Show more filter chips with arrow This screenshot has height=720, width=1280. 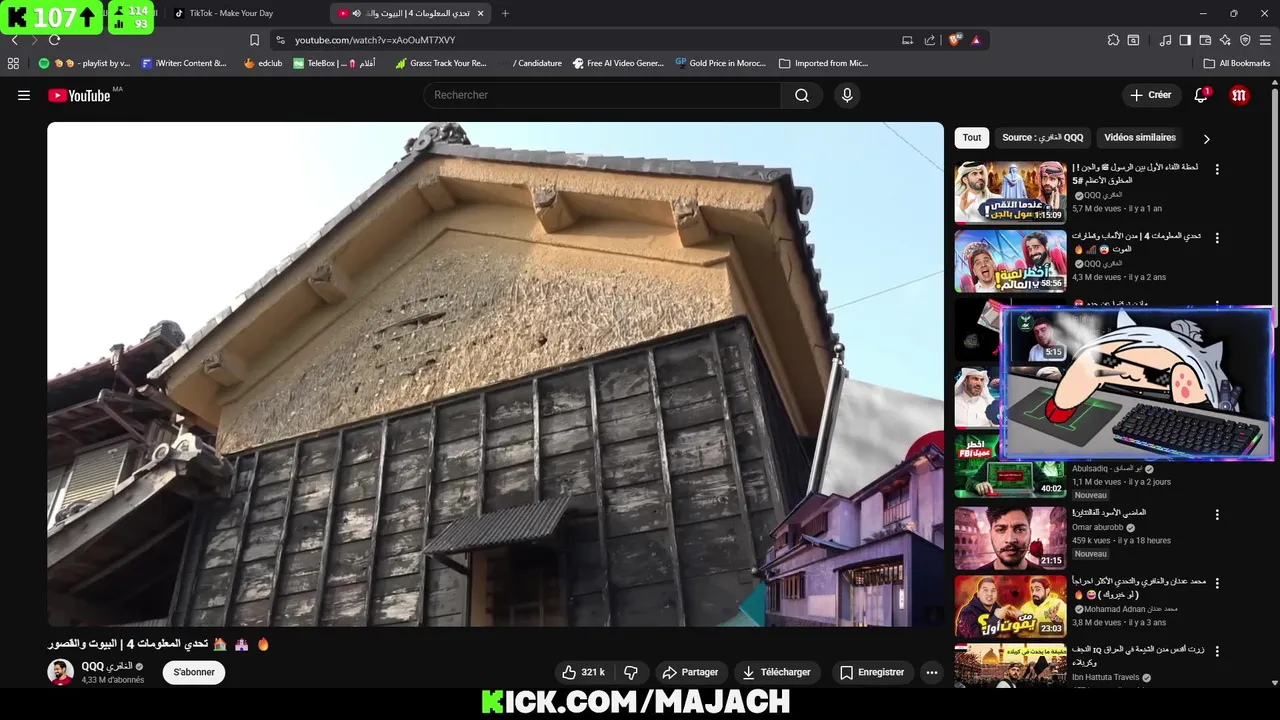click(x=1206, y=139)
